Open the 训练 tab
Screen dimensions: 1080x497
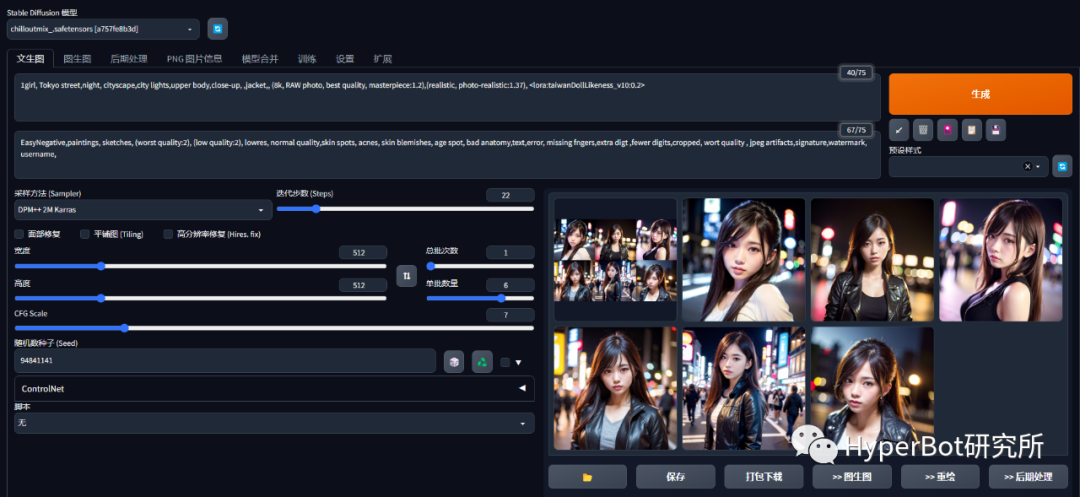tap(307, 59)
